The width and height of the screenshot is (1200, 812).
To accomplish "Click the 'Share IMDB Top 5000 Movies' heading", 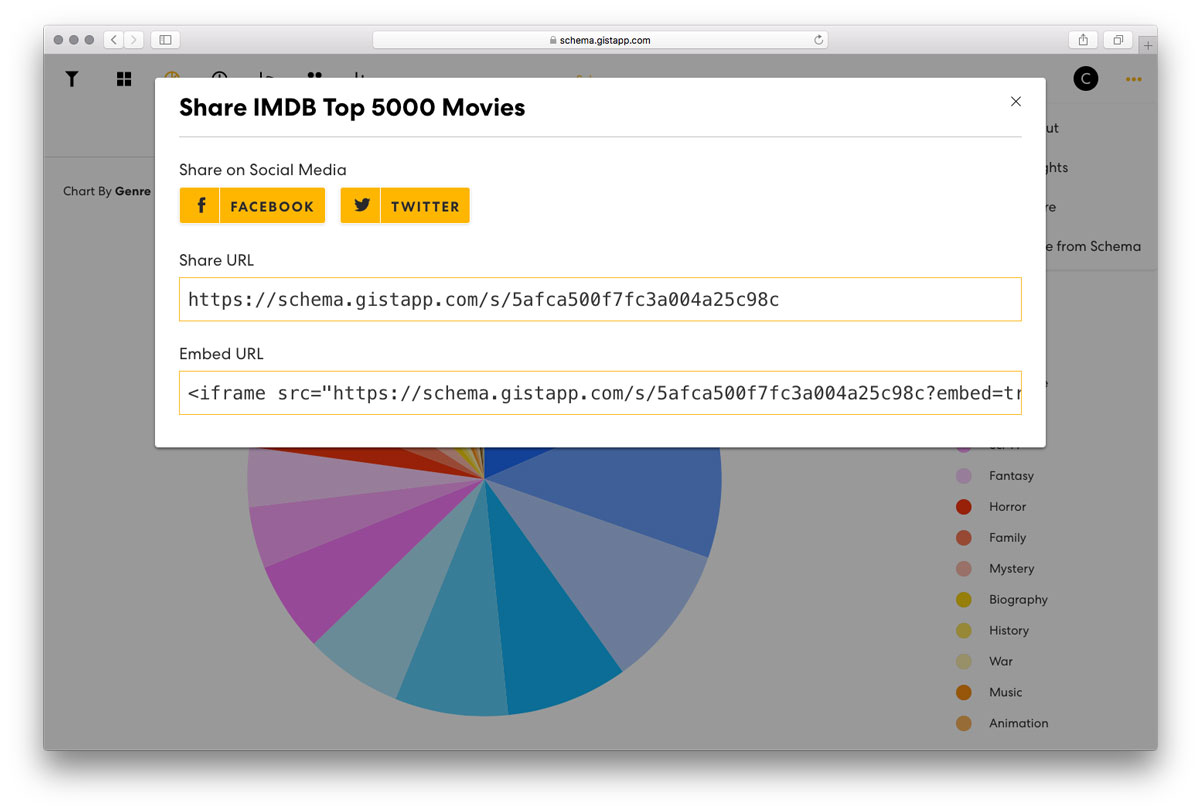I will [352, 108].
